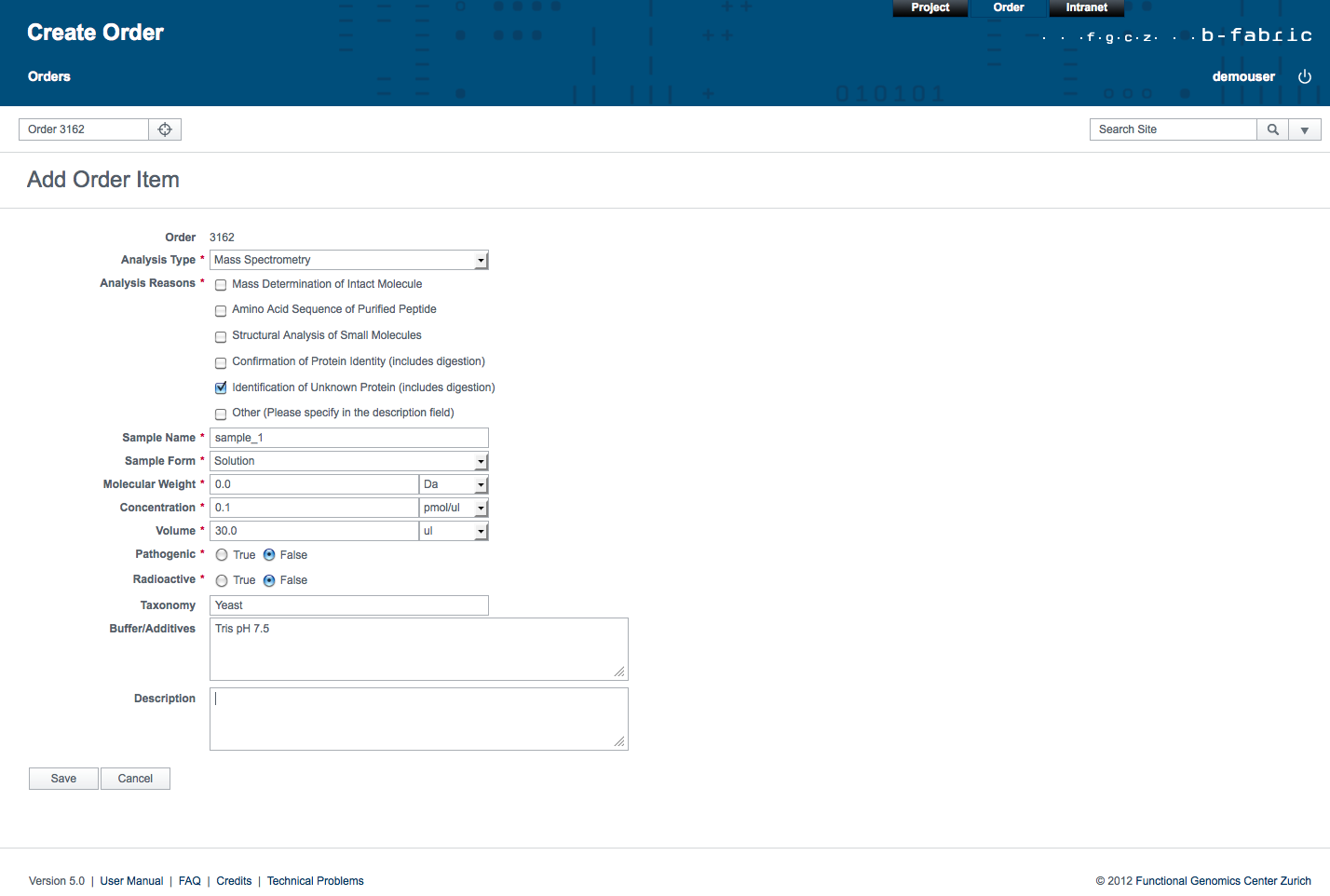Image resolution: width=1330 pixels, height=896 pixels.
Task: Enable Amino Acid Sequence of Purified Peptide
Action: [221, 311]
